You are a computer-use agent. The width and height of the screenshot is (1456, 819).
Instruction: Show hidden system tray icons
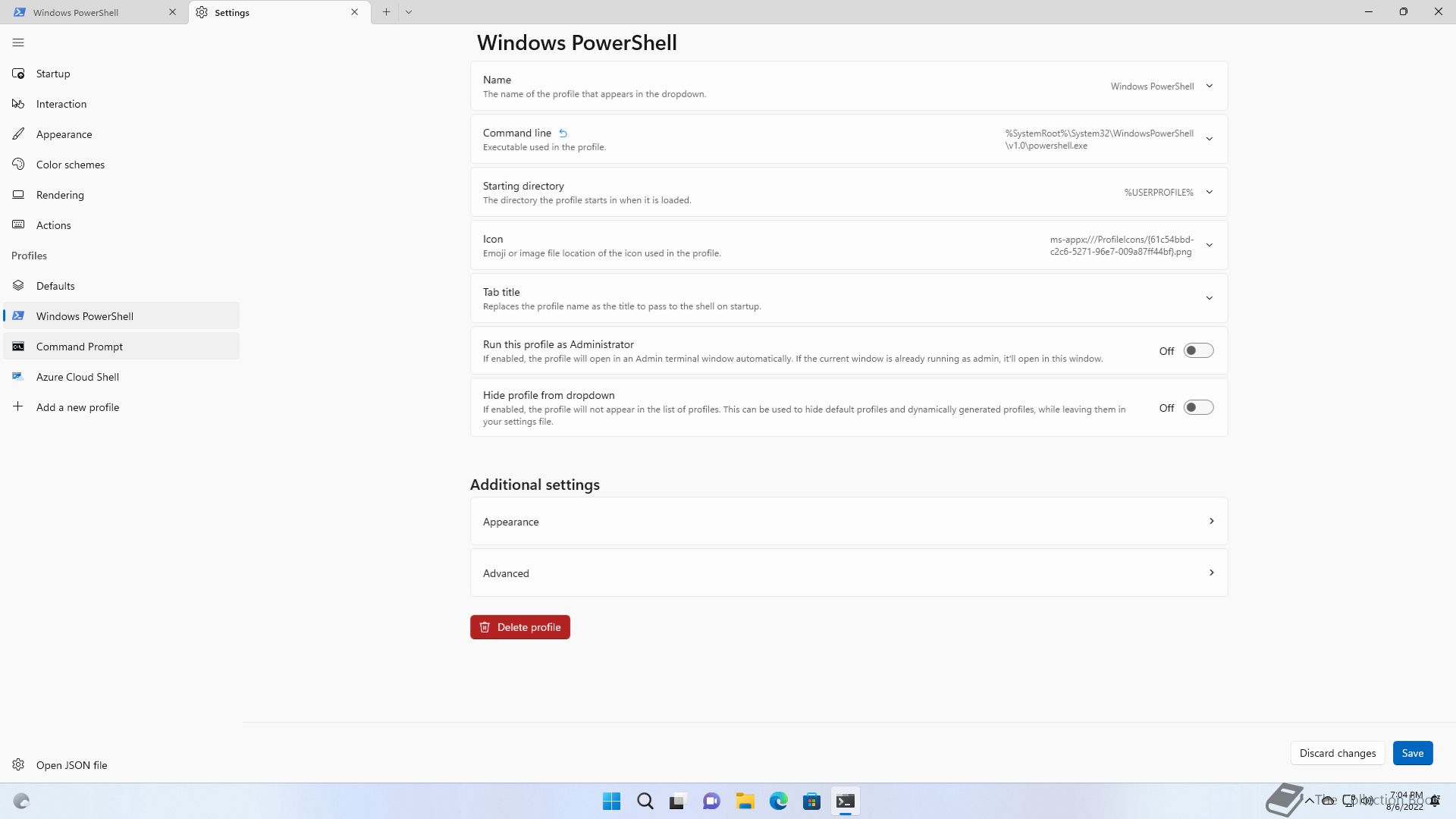(1309, 800)
